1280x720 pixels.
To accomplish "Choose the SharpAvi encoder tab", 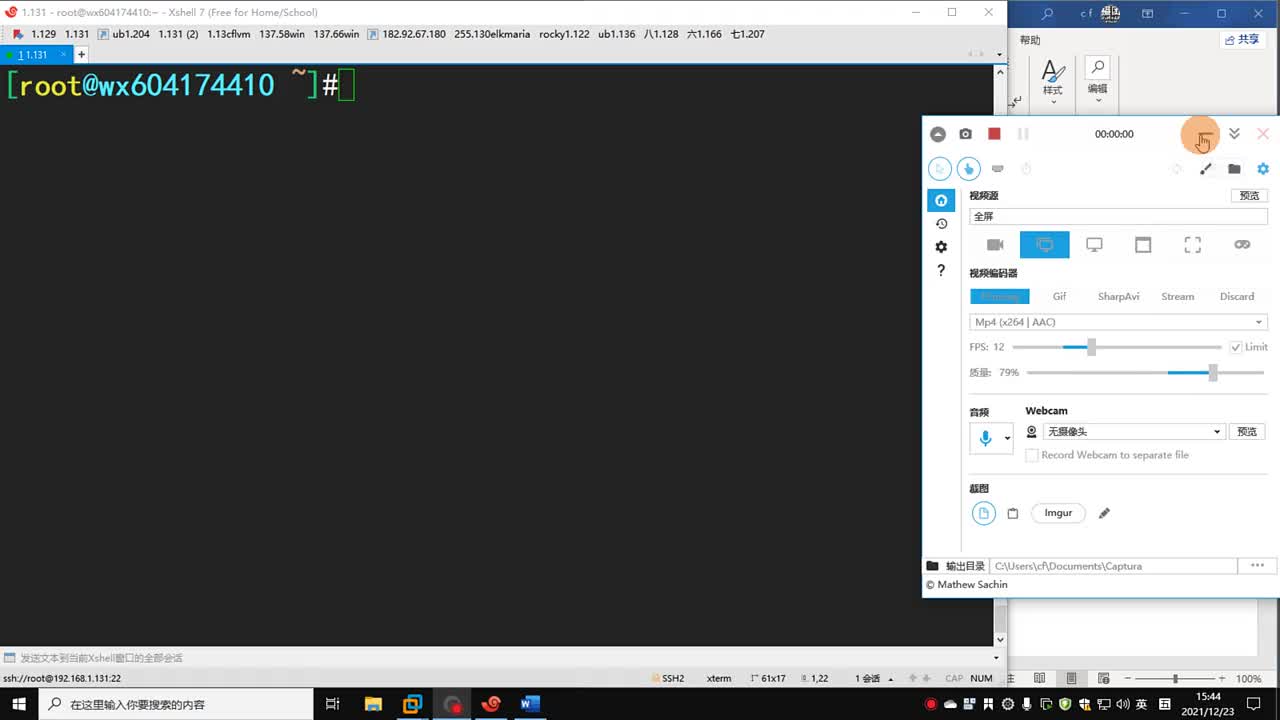I will tap(1118, 297).
